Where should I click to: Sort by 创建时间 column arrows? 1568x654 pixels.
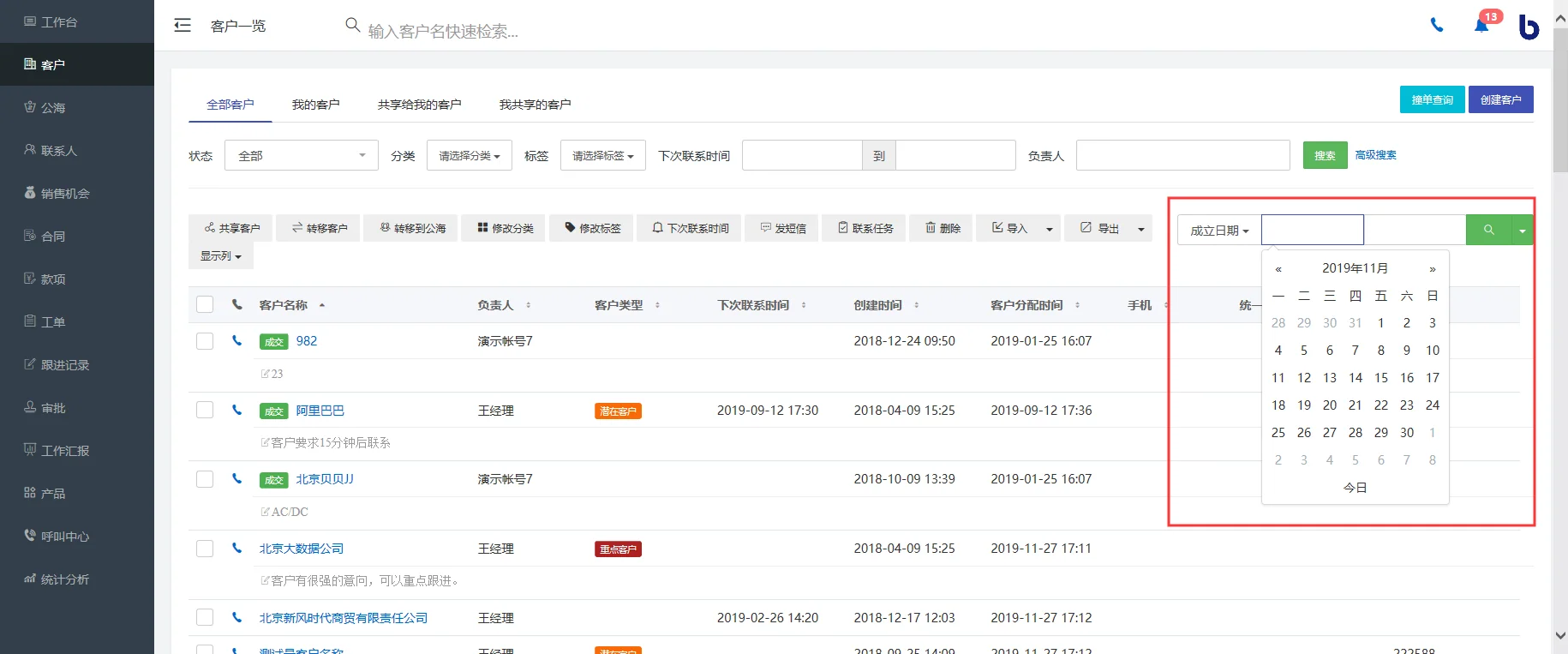click(x=916, y=305)
